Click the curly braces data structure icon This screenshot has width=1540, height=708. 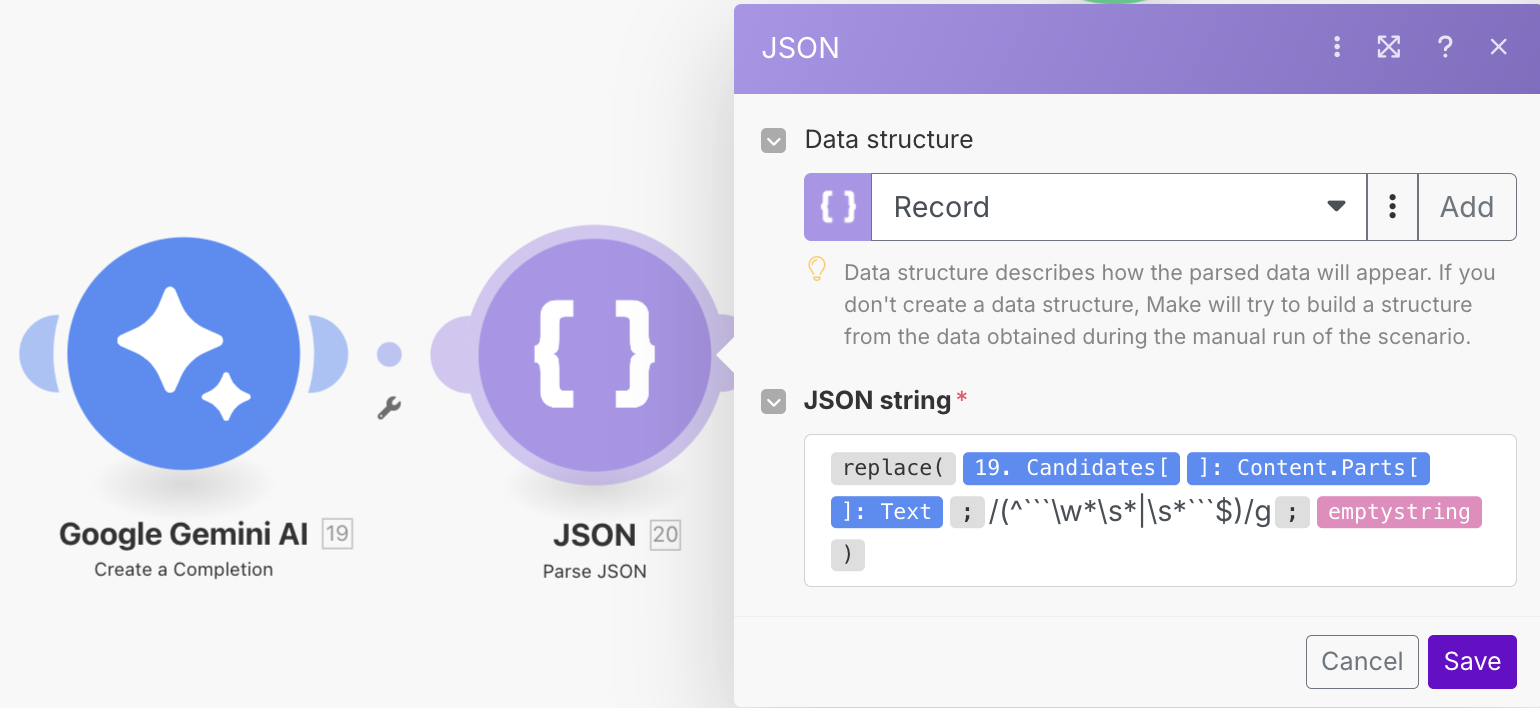click(837, 207)
